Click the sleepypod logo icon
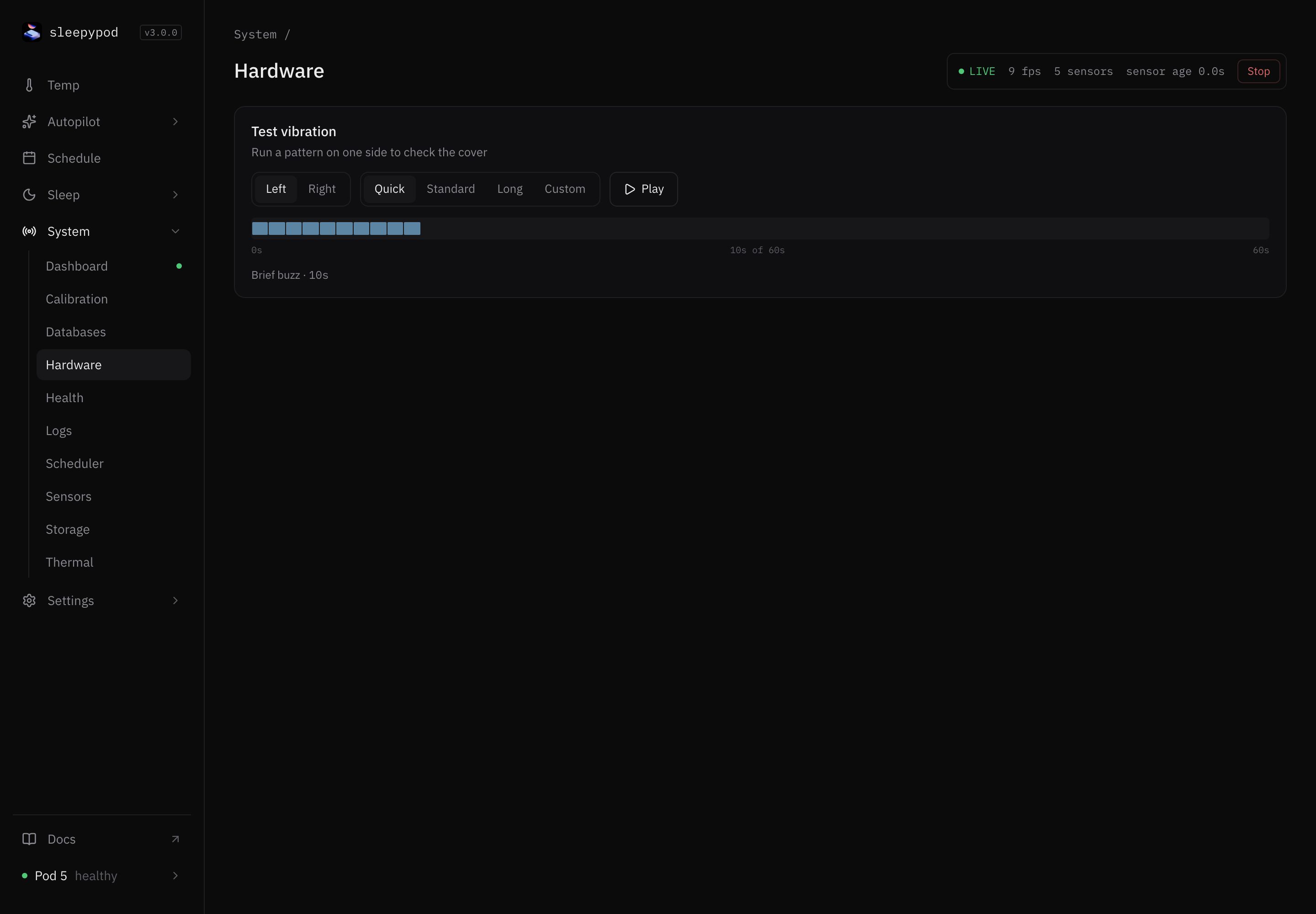Screen dimensions: 1316x914 click(32, 32)
